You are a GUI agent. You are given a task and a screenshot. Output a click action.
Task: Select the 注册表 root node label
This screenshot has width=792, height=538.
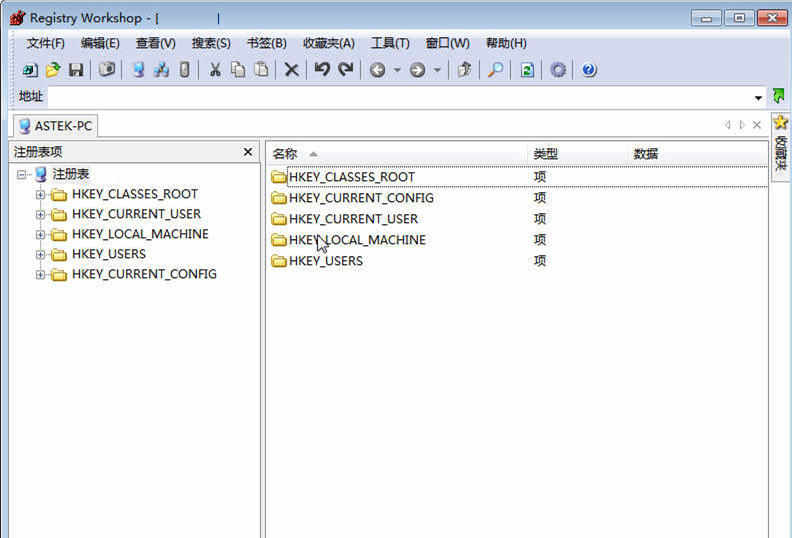[x=71, y=175]
